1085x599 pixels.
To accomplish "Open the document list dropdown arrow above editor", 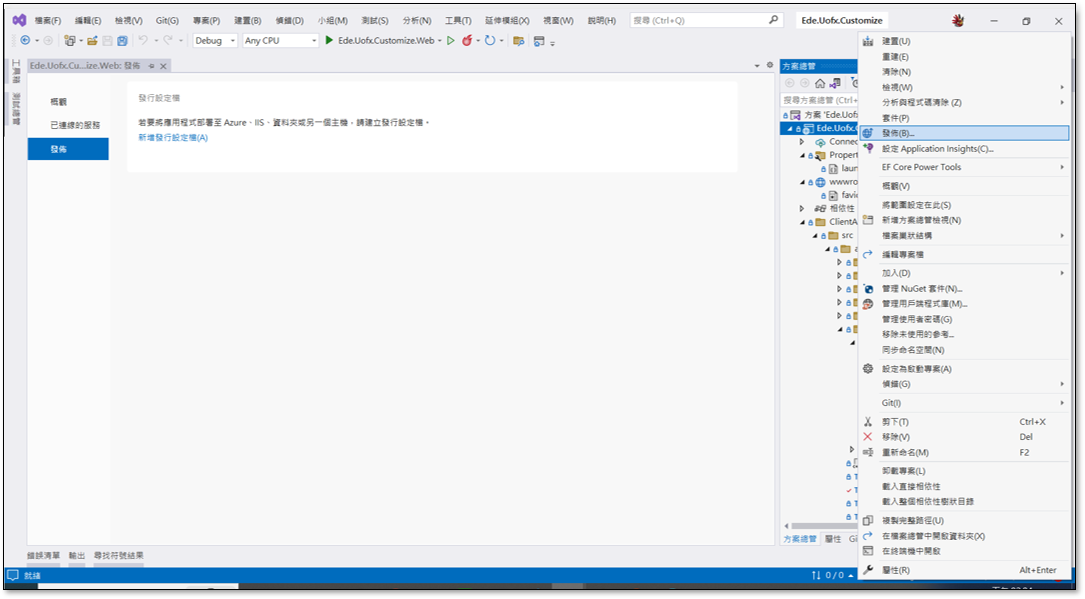I will coord(756,66).
